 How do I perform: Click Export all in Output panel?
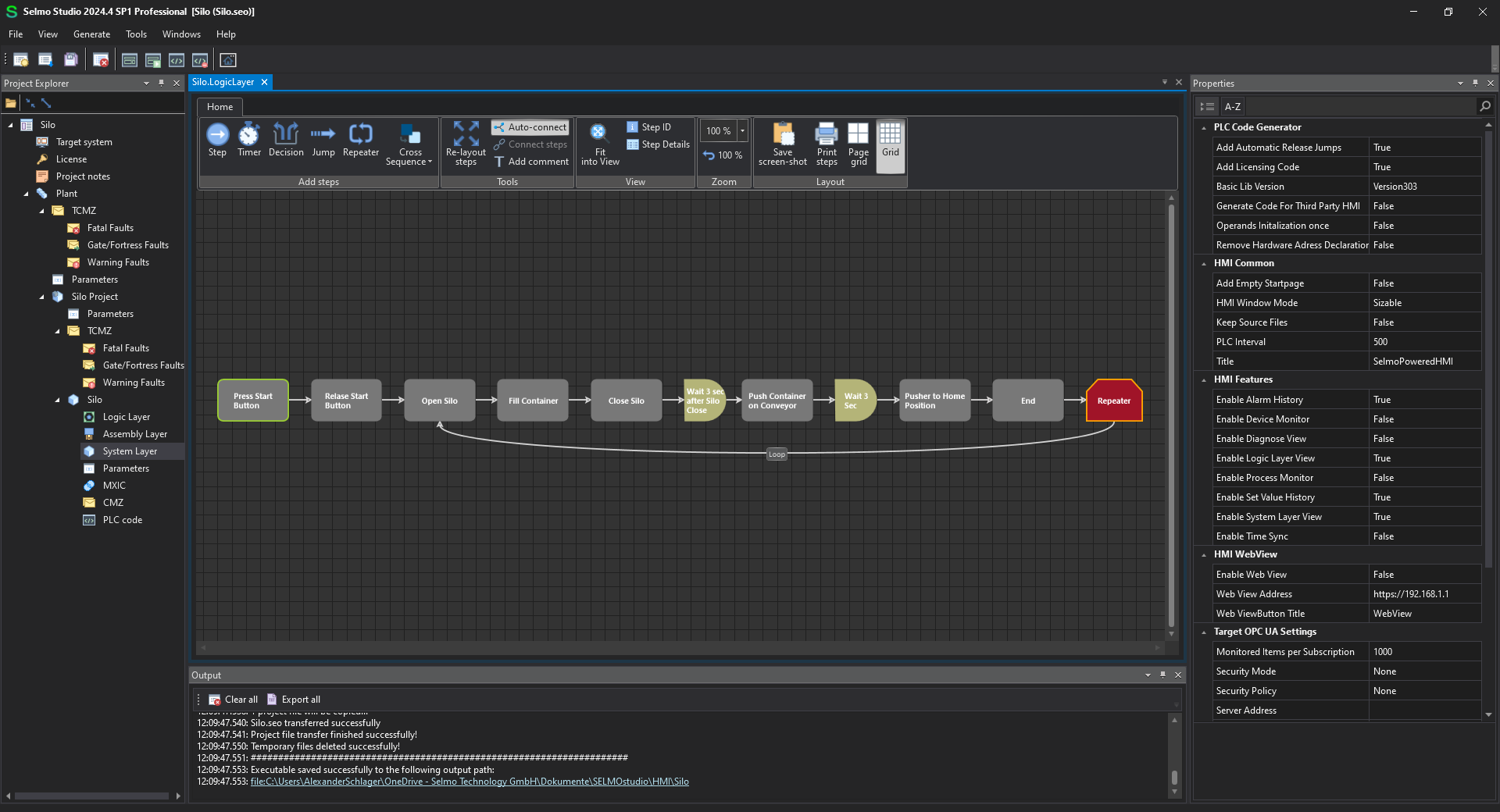294,700
